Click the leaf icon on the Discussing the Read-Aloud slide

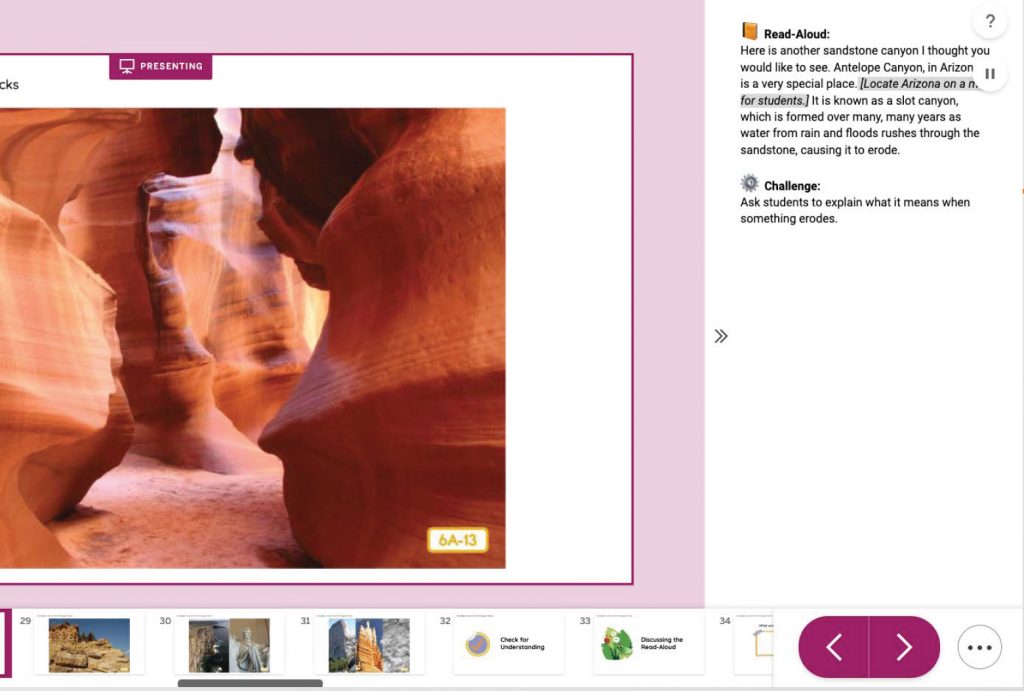click(614, 645)
